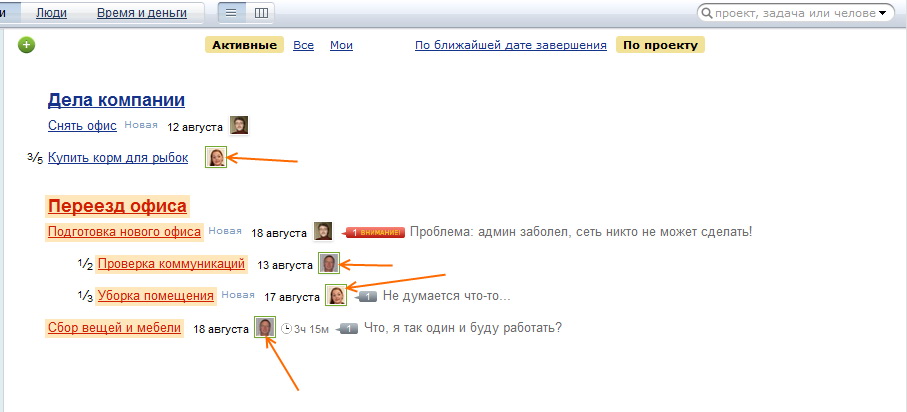The height and width of the screenshot is (412, 907).
Task: Open the Время и деньги tab
Action: tap(147, 14)
